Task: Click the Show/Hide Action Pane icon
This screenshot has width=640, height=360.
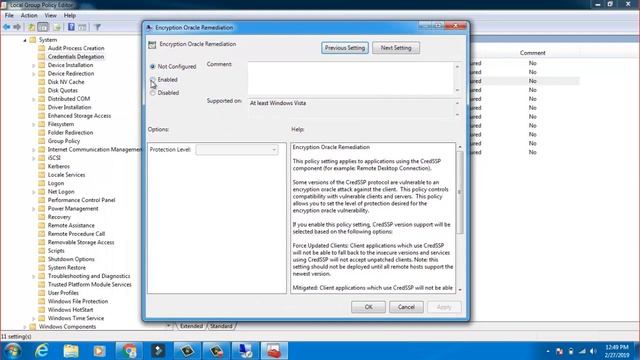Action: pyautogui.click(x=82, y=27)
